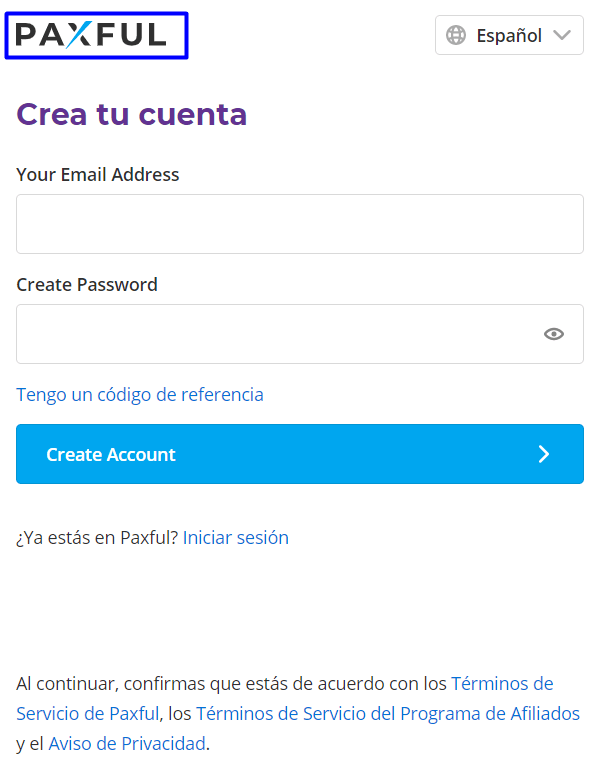Image resolution: width=607 pixels, height=769 pixels.
Task: Click the Paxful logo
Action: click(91, 35)
